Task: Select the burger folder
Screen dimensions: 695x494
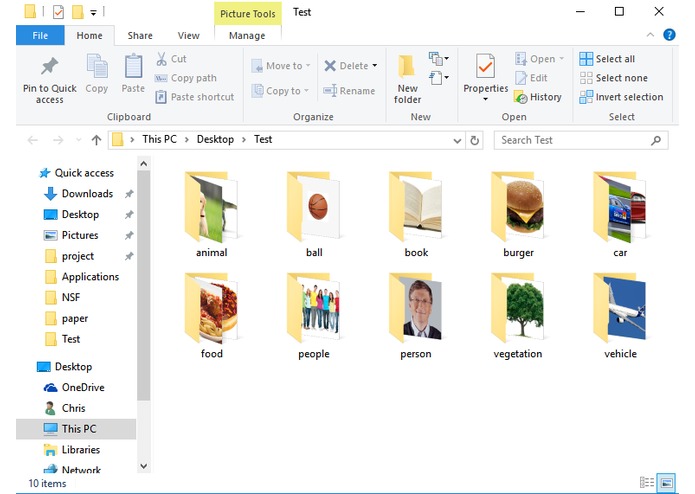Action: [x=518, y=215]
